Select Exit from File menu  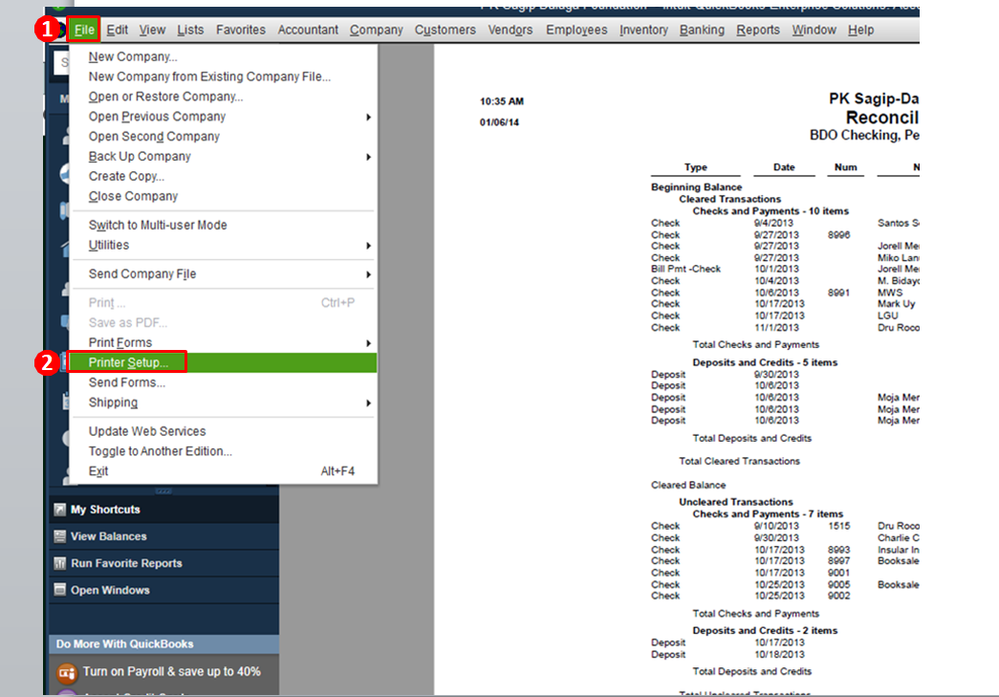tap(223, 471)
